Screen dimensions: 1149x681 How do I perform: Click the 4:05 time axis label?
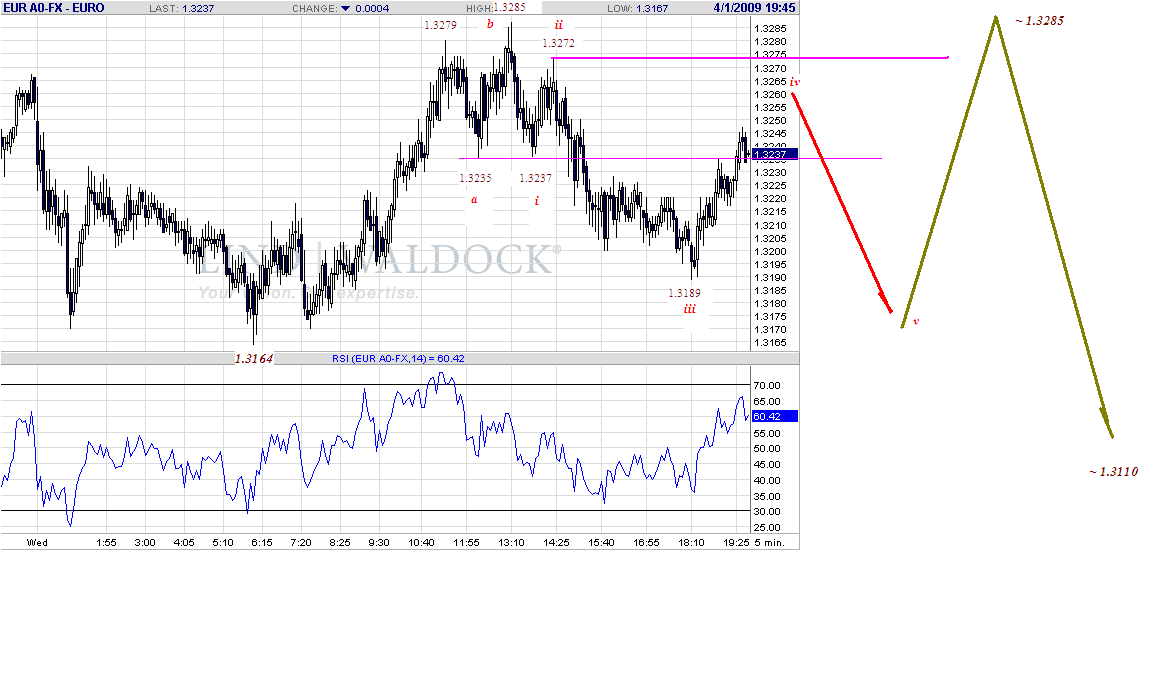coord(184,542)
